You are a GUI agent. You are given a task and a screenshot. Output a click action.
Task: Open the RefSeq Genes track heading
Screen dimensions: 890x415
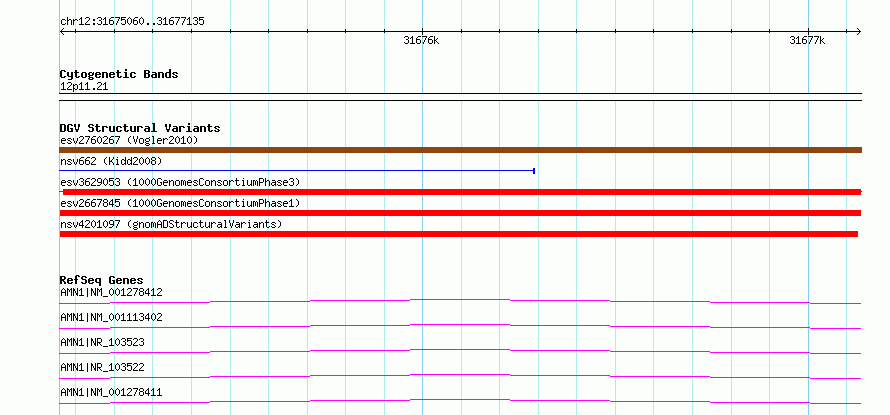102,280
